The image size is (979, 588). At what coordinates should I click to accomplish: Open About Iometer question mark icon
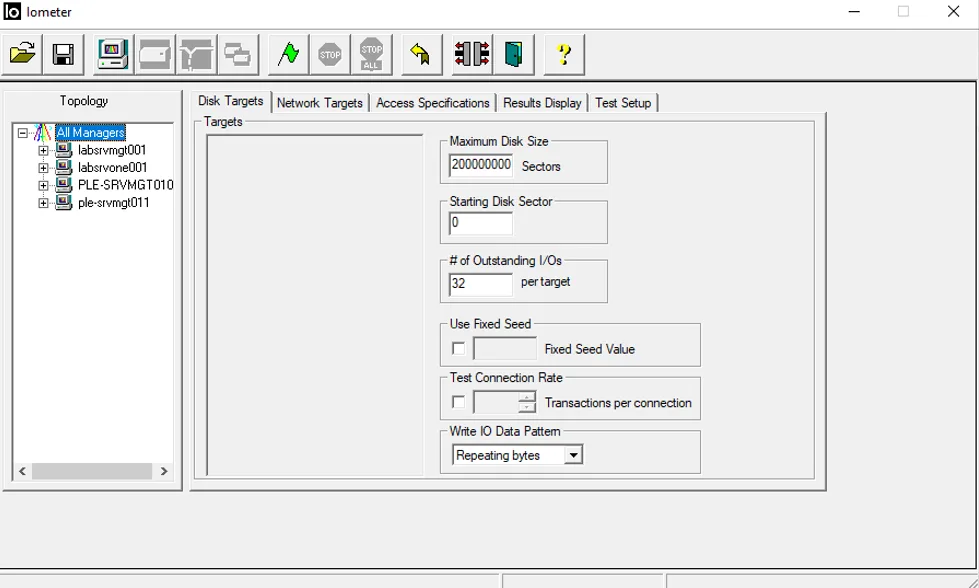tap(564, 54)
